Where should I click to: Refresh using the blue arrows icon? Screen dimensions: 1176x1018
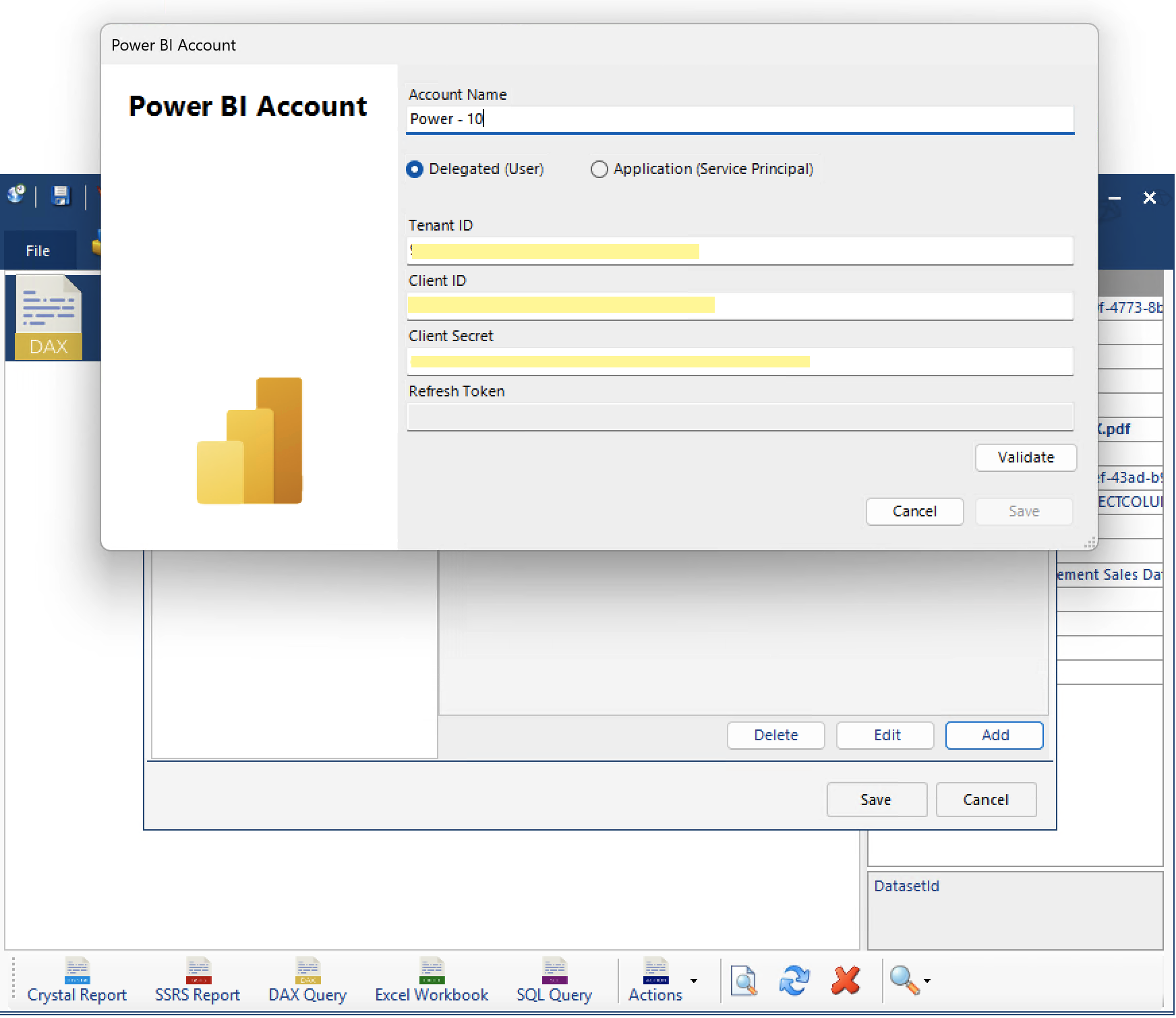794,981
